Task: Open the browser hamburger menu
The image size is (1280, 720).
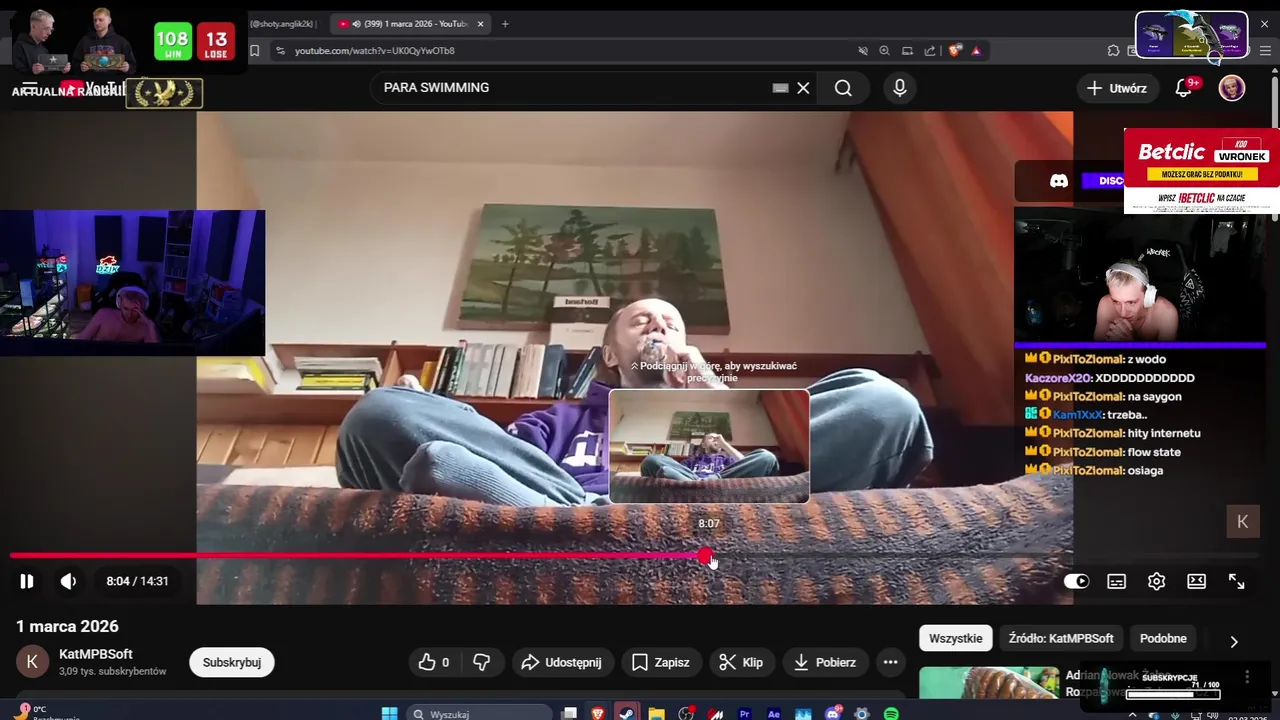Action: 1263,51
